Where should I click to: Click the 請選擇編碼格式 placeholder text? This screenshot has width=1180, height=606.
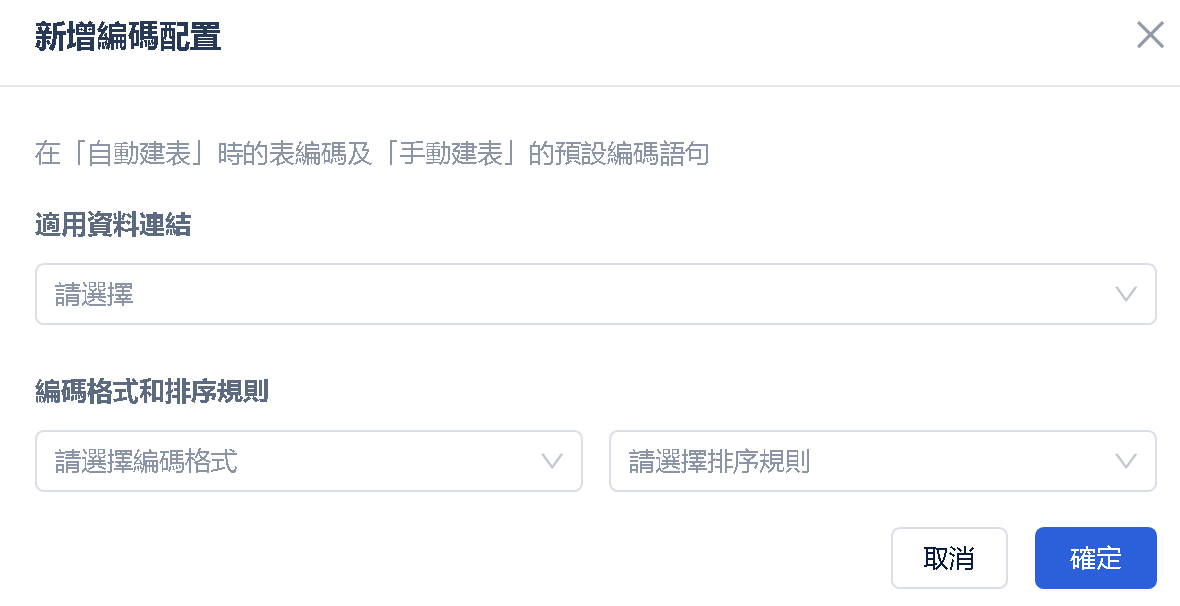click(146, 461)
